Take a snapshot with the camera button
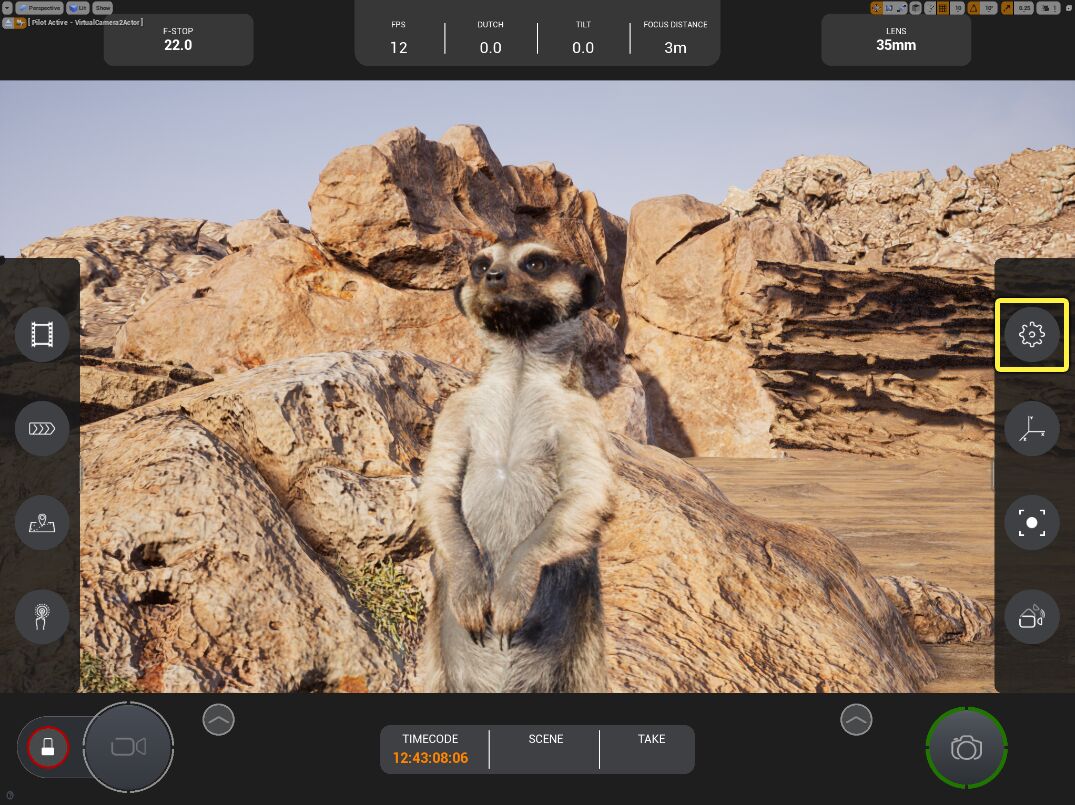This screenshot has height=805, width=1075. click(966, 748)
